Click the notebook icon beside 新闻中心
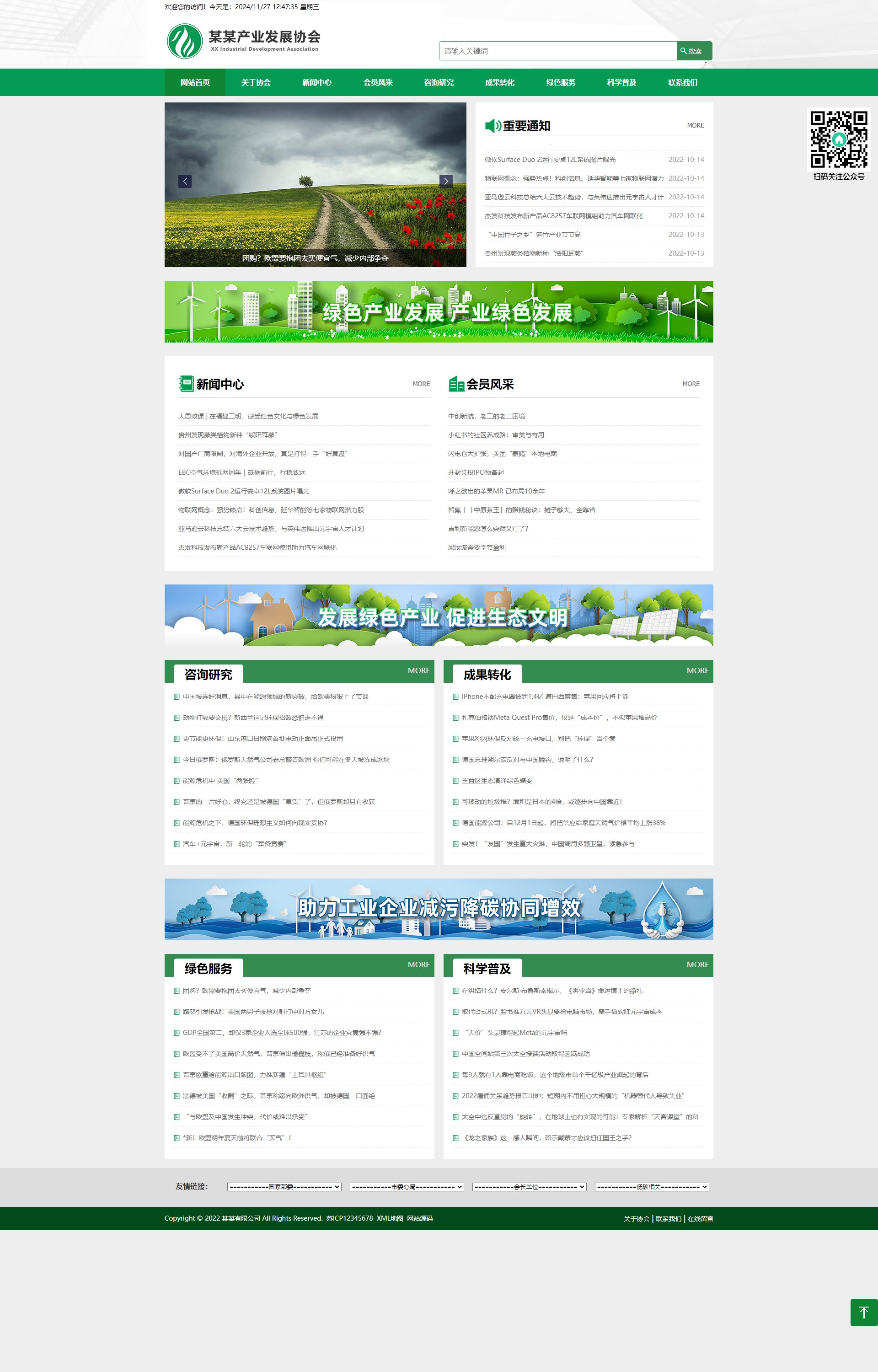Image resolution: width=878 pixels, height=1372 pixels. (186, 384)
